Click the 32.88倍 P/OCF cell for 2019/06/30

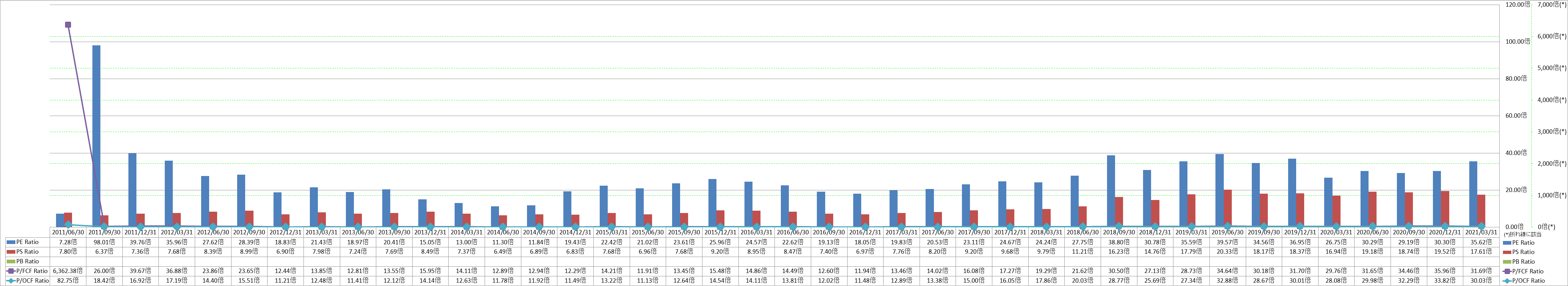click(1228, 281)
